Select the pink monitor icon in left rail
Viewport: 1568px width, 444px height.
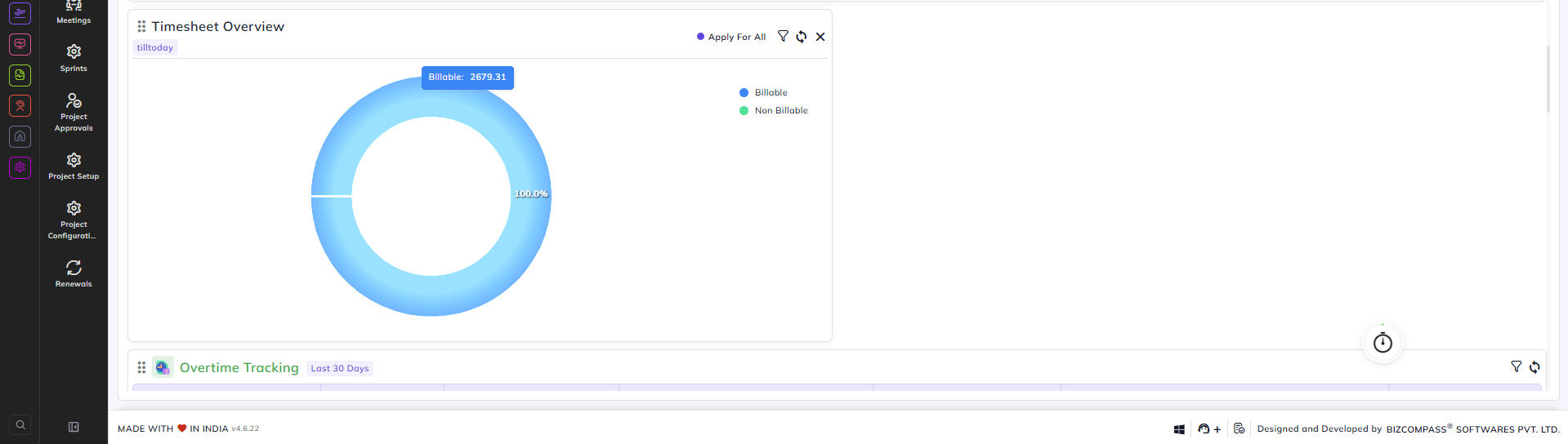[x=20, y=44]
